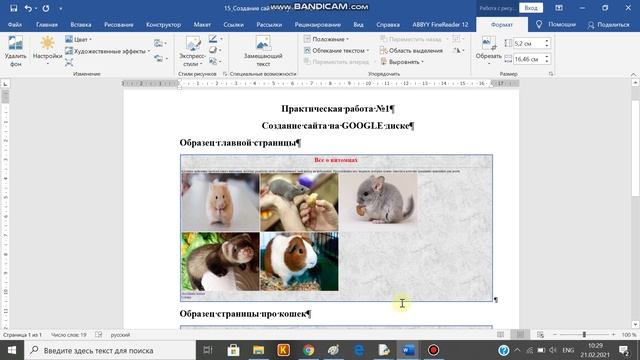Click the vertical scrollbar down arrow
The width and height of the screenshot is (640, 360).
coord(635,325)
